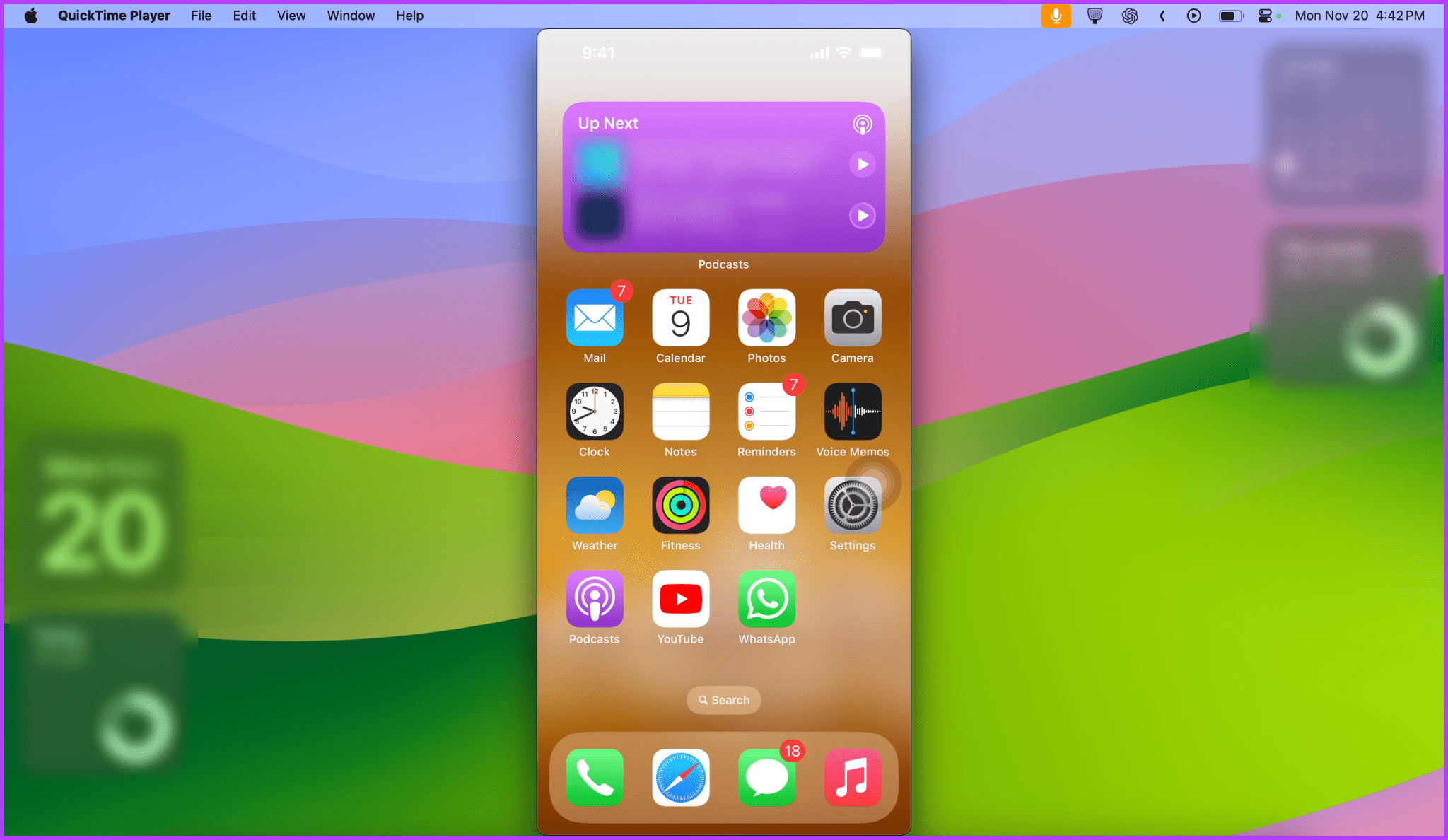Open the screen mirroring icon in the menu bar
1448x840 pixels.
1094,15
